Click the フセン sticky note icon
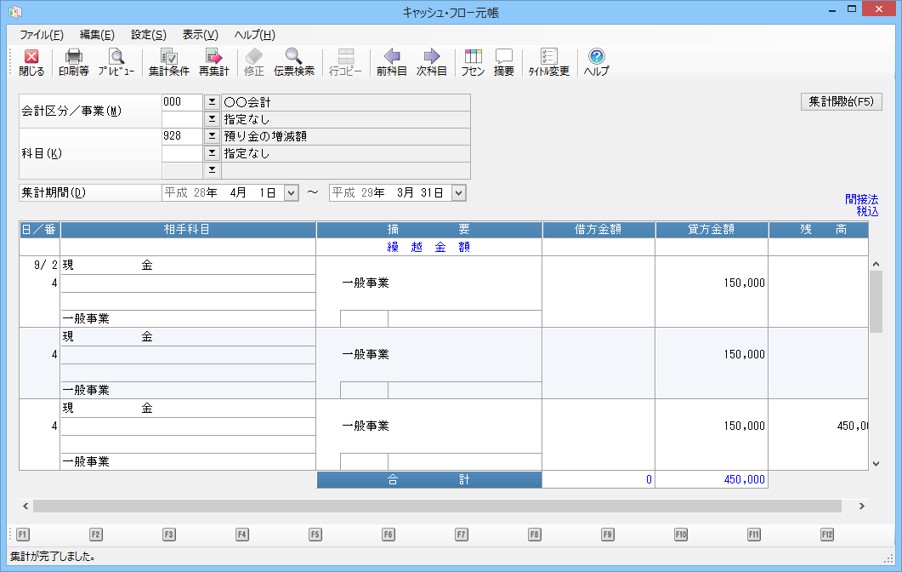The height and width of the screenshot is (572, 902). click(473, 62)
